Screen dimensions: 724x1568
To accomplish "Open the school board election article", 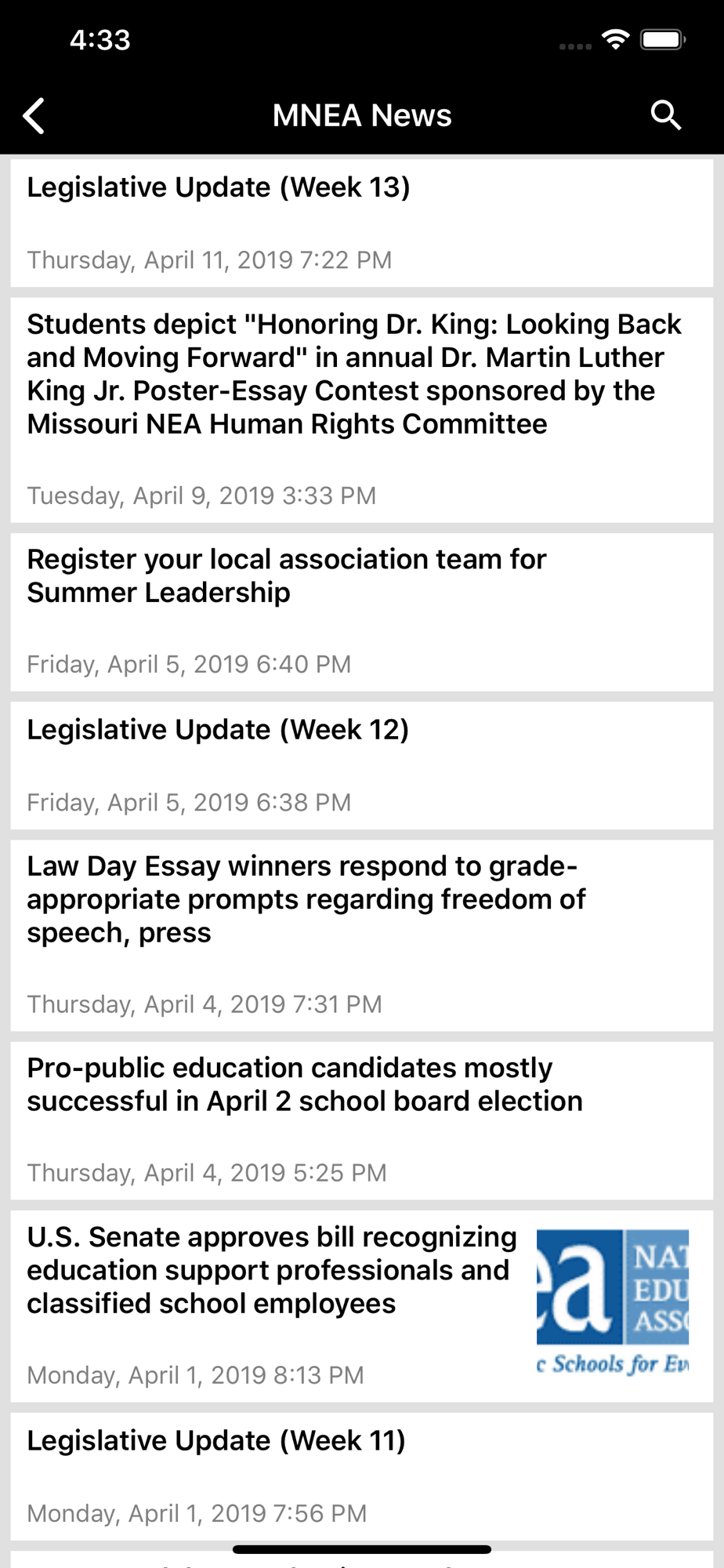I will pyautogui.click(x=305, y=1084).
